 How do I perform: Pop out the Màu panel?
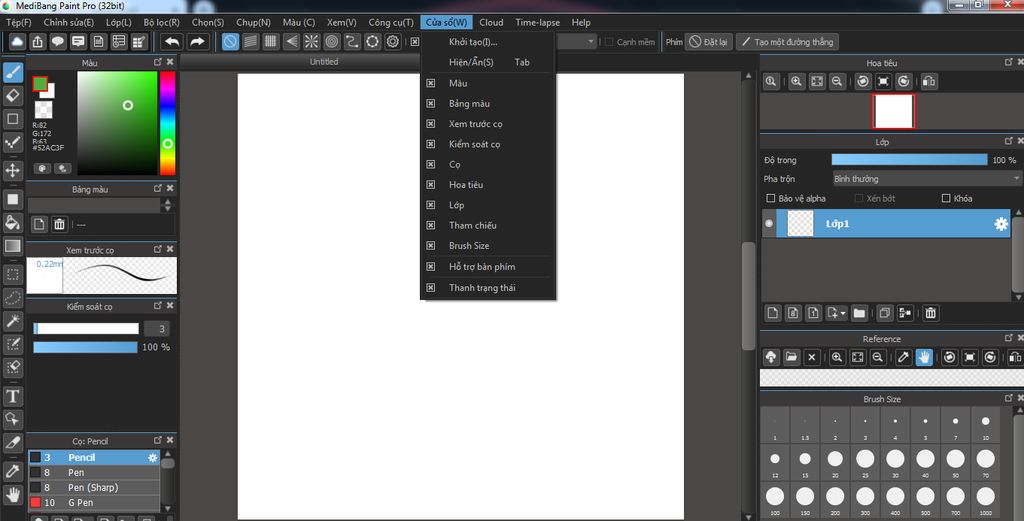(x=157, y=62)
